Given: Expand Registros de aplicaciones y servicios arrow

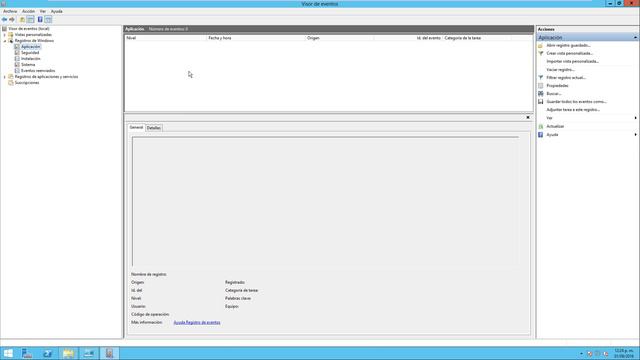Looking at the screenshot, I should [x=5, y=77].
